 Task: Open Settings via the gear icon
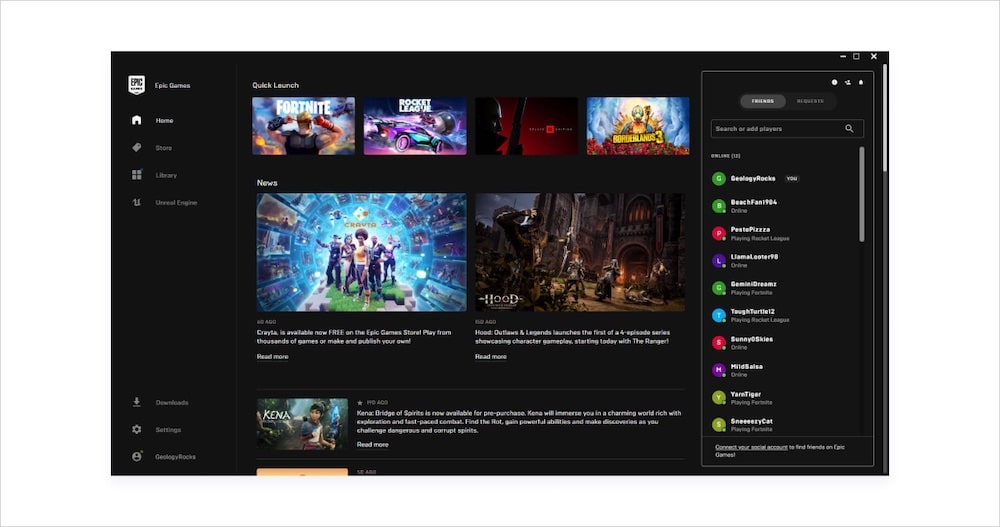(x=136, y=429)
